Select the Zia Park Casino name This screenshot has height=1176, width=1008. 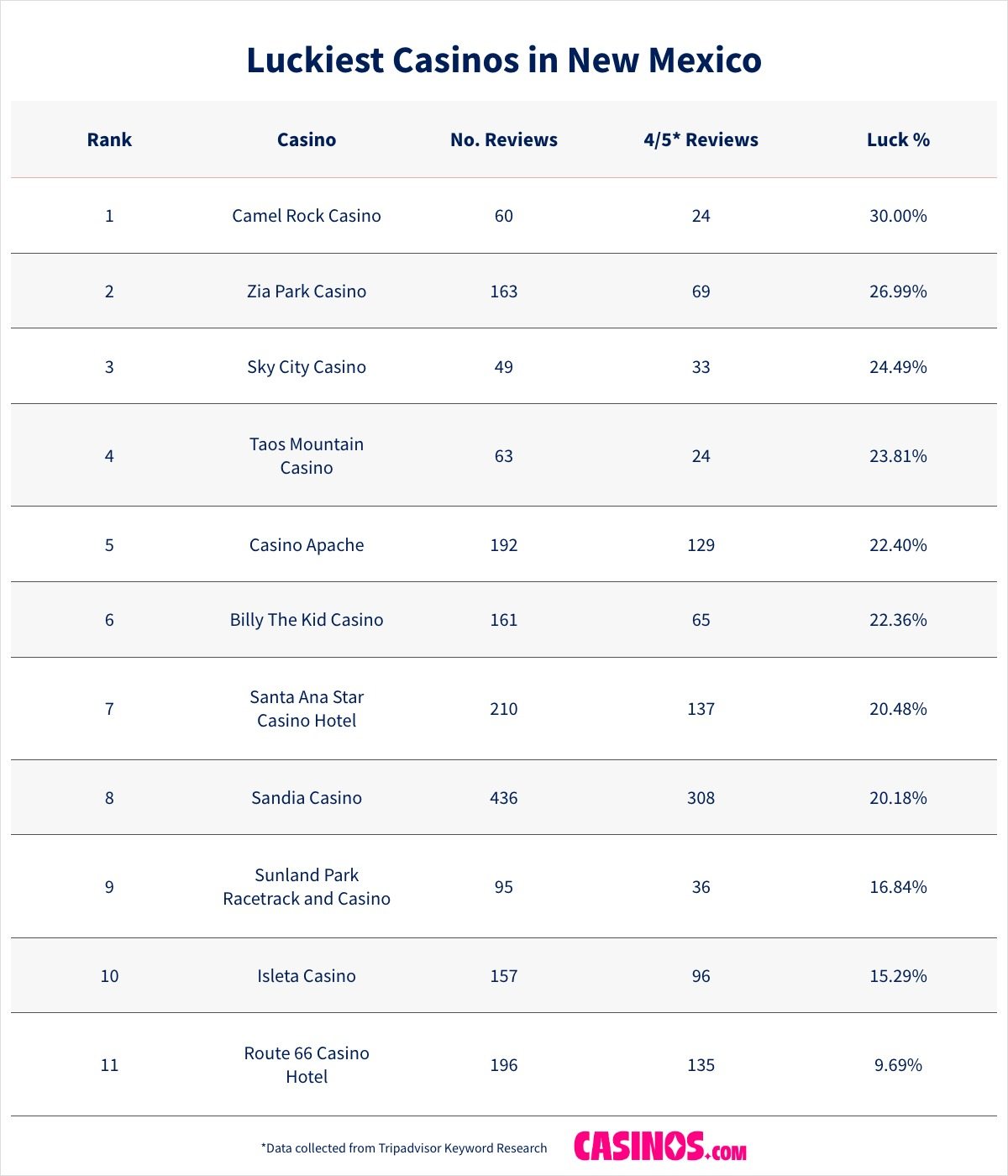click(x=307, y=291)
